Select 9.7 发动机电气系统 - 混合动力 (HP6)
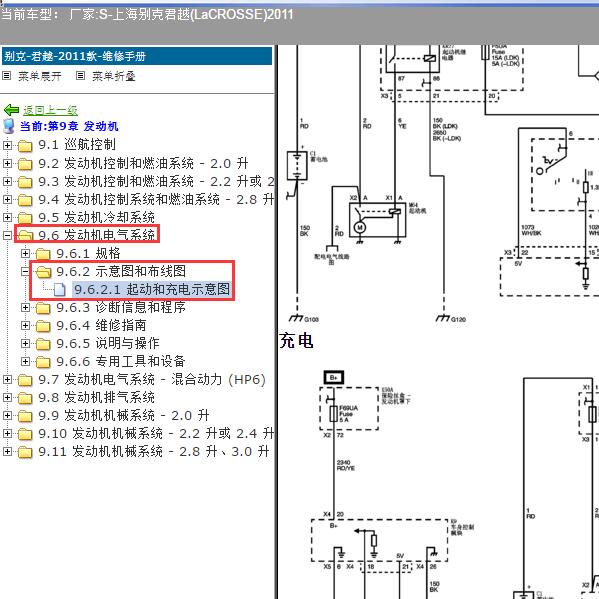This screenshot has width=599, height=599. (x=152, y=379)
